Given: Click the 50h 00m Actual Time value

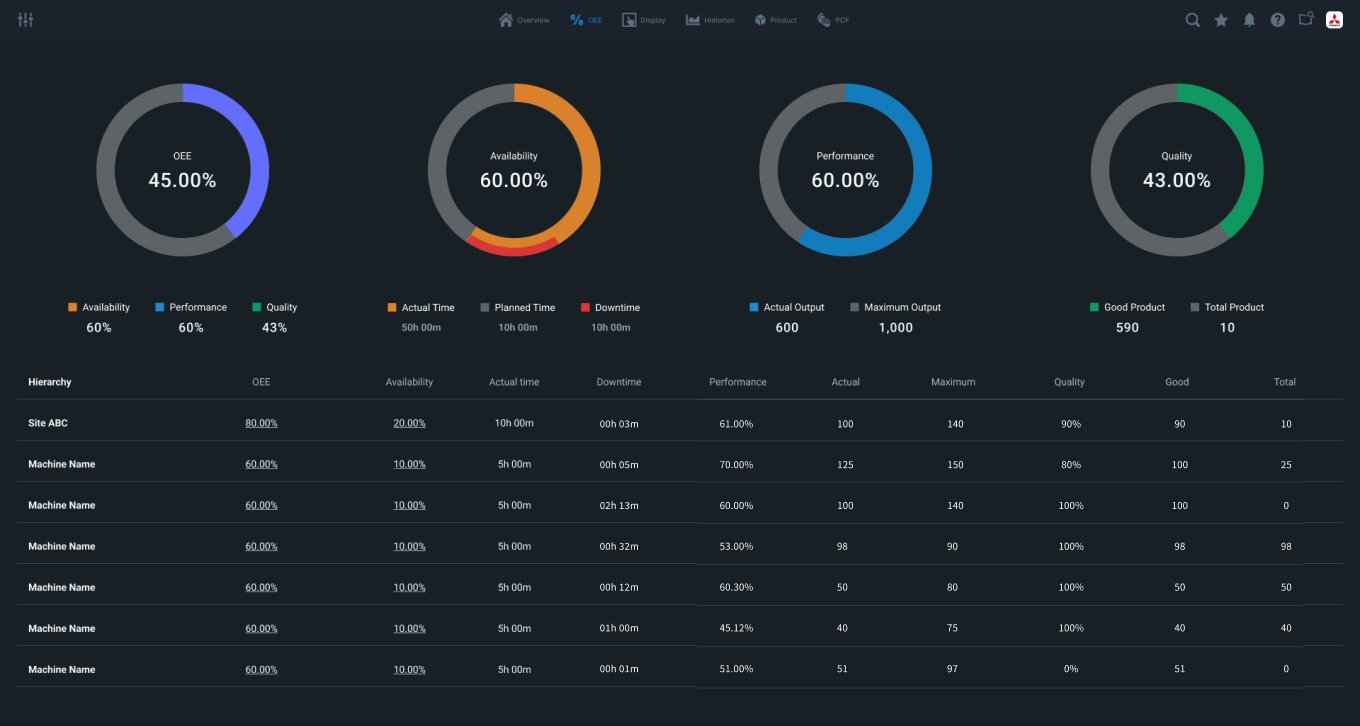Looking at the screenshot, I should coord(421,328).
